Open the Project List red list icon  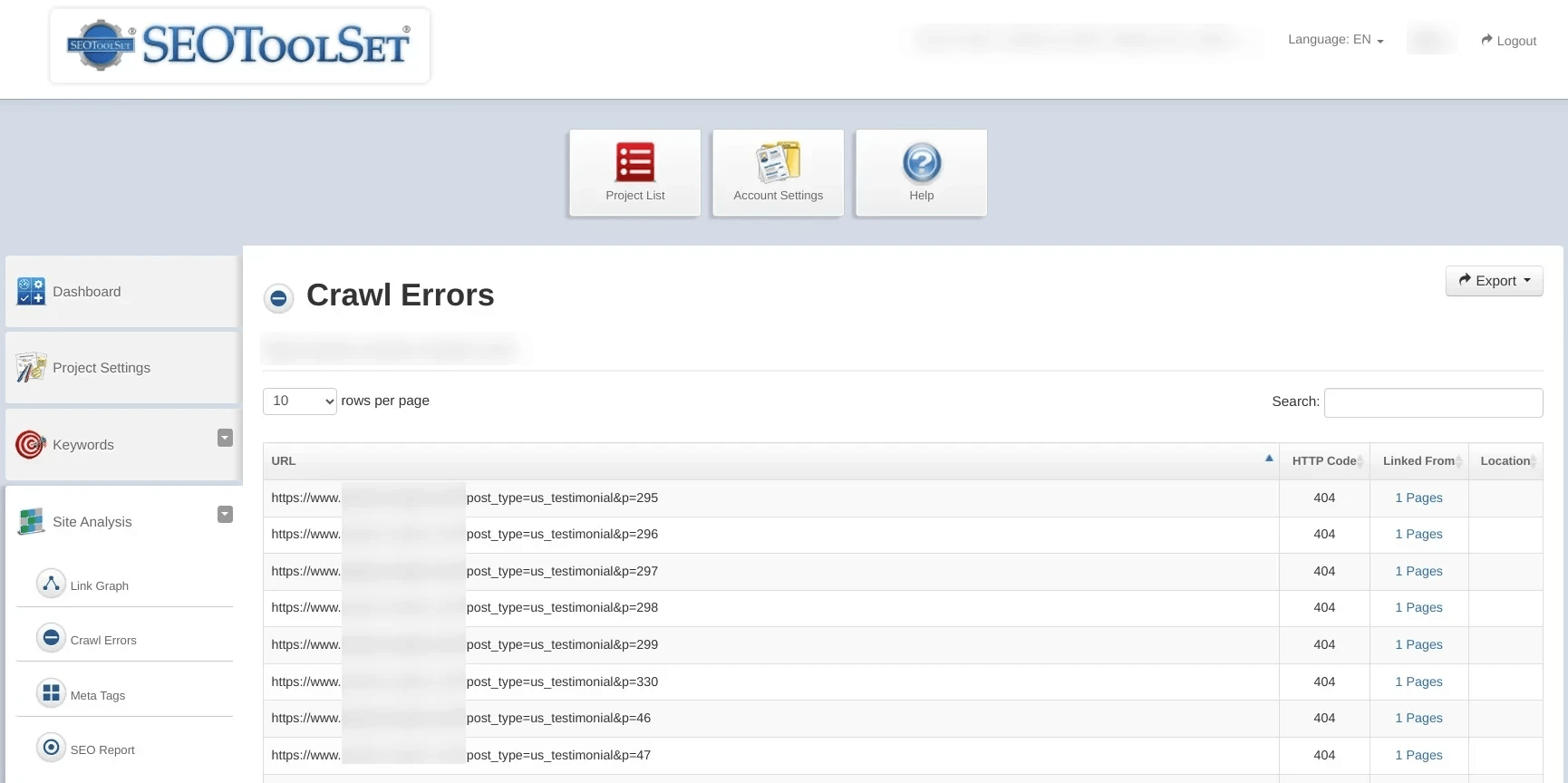[635, 162]
